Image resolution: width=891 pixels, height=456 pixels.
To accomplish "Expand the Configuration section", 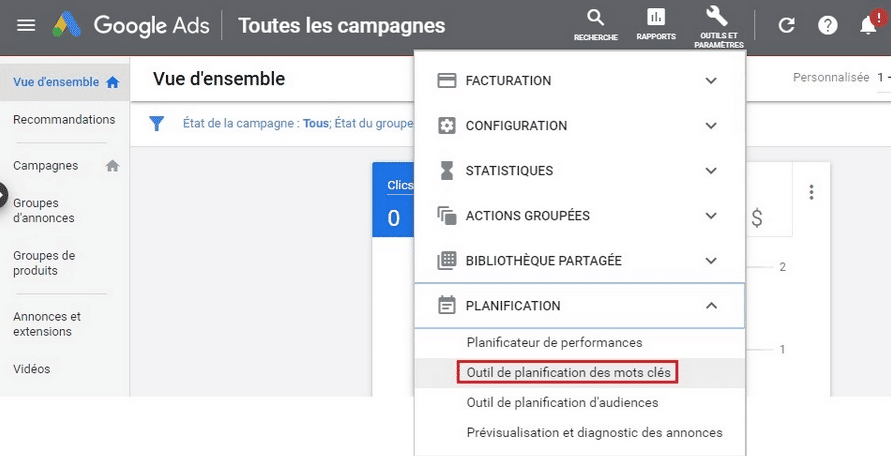I will pos(711,126).
